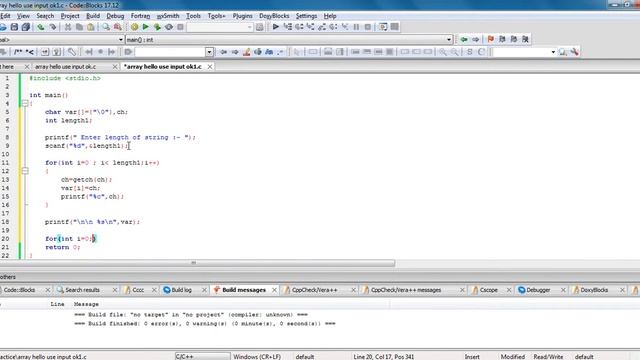Go to next bookmark icon
The width and height of the screenshot is (640, 360).
tap(514, 39)
